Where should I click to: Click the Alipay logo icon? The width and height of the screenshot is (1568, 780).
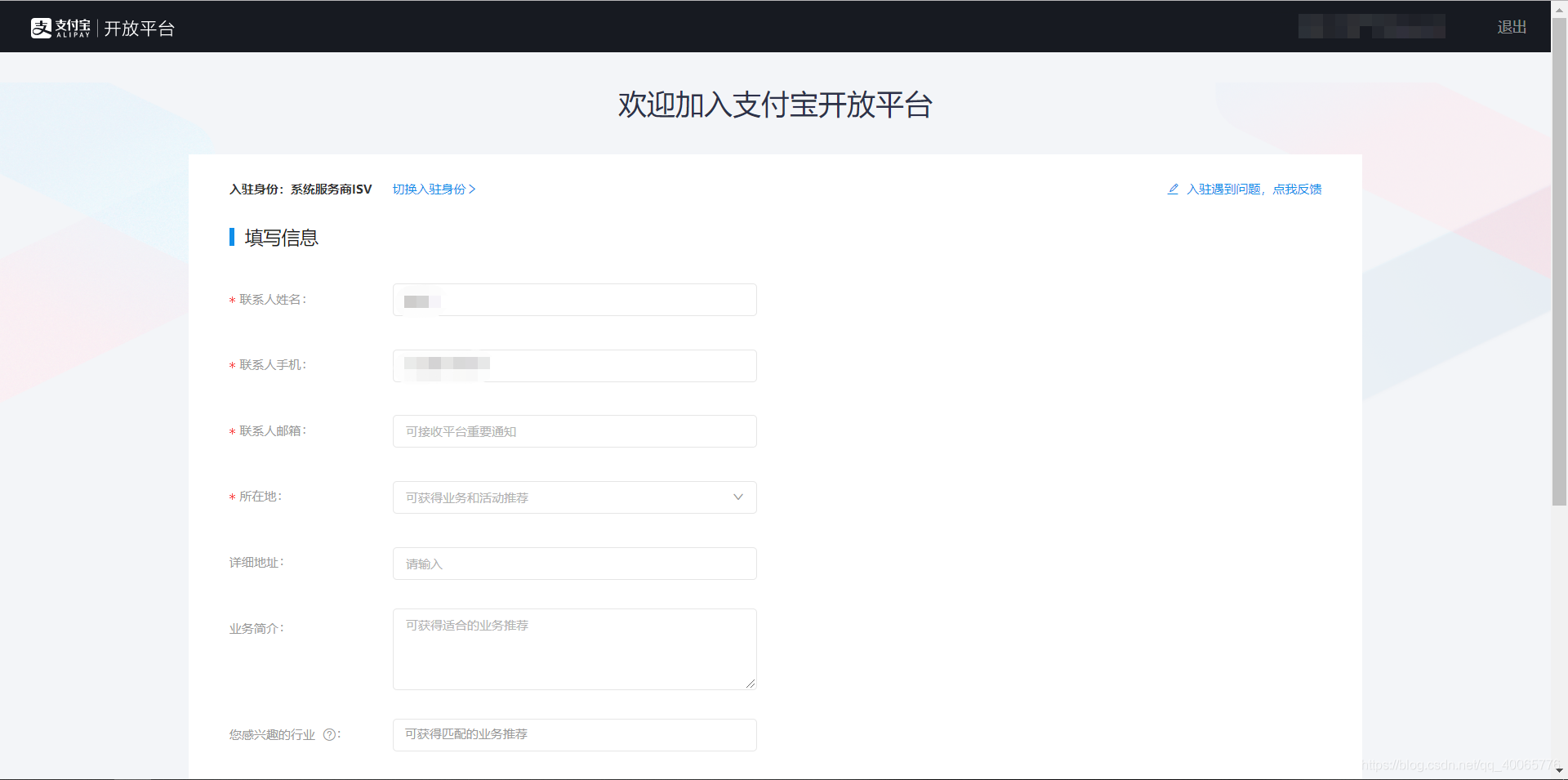coord(42,28)
